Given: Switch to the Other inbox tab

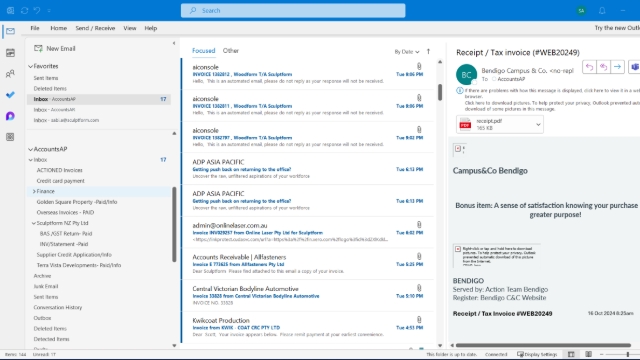Looking at the screenshot, I should click(231, 51).
